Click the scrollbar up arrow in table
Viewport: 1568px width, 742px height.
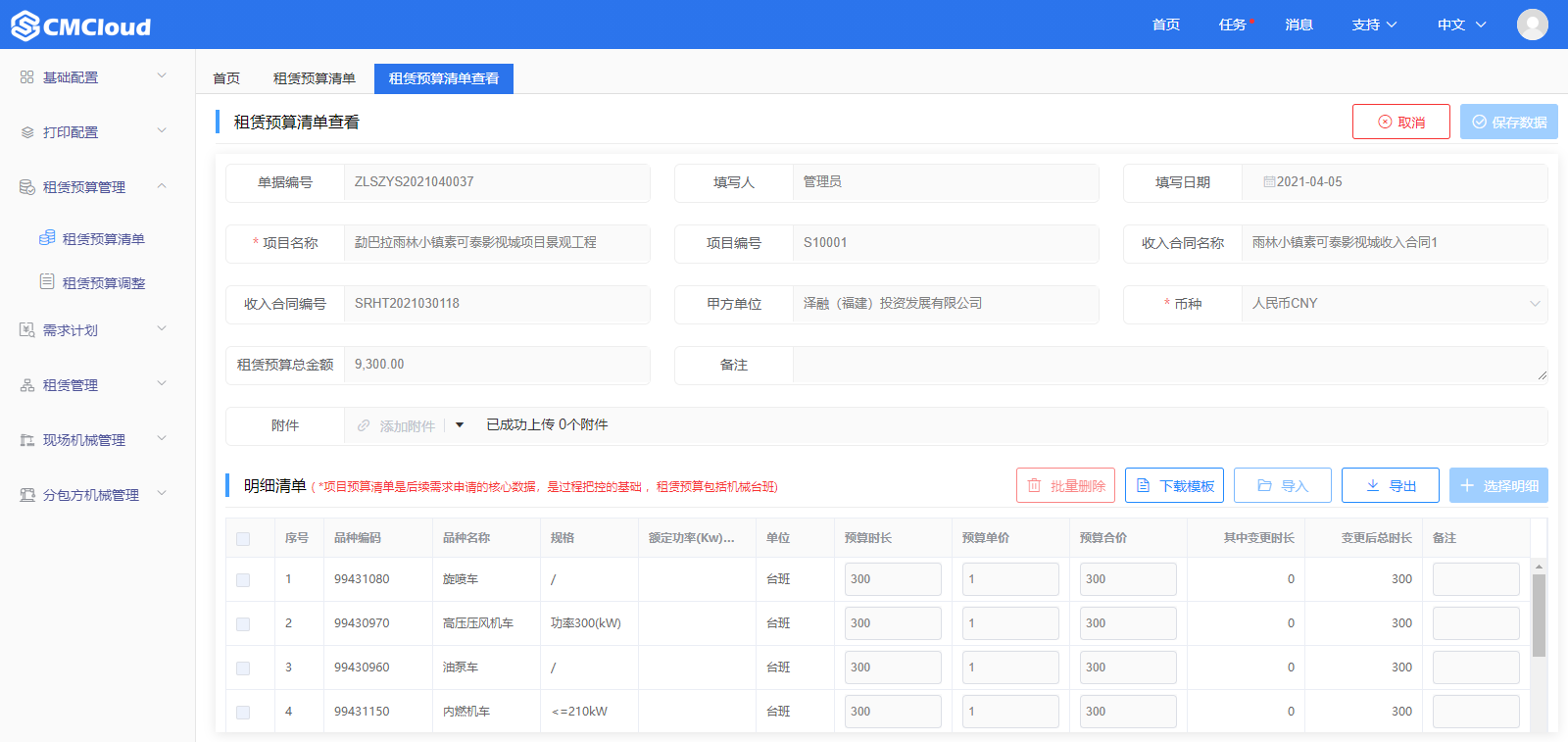(1539, 567)
